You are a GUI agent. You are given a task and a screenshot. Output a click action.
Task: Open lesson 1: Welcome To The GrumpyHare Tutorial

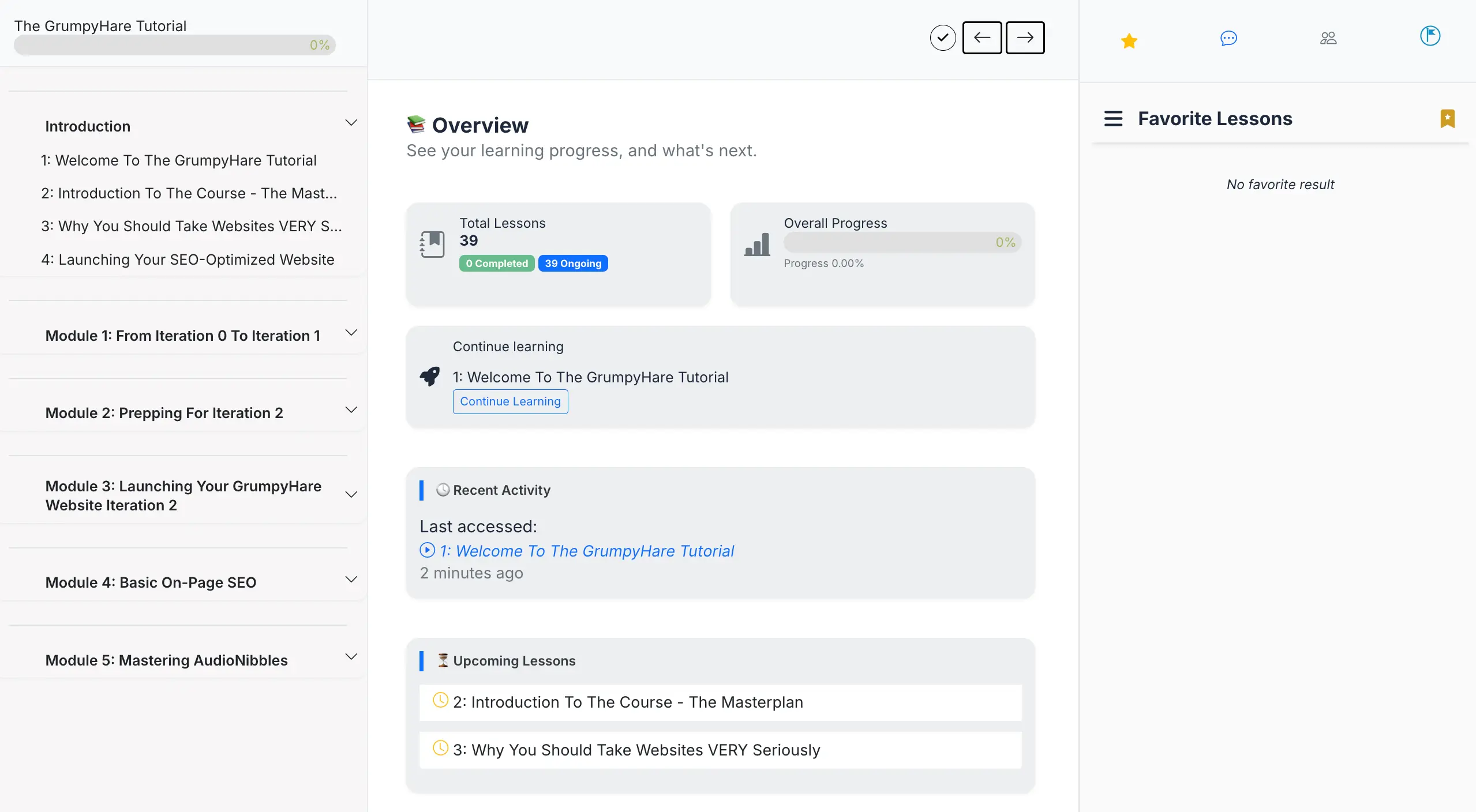179,160
